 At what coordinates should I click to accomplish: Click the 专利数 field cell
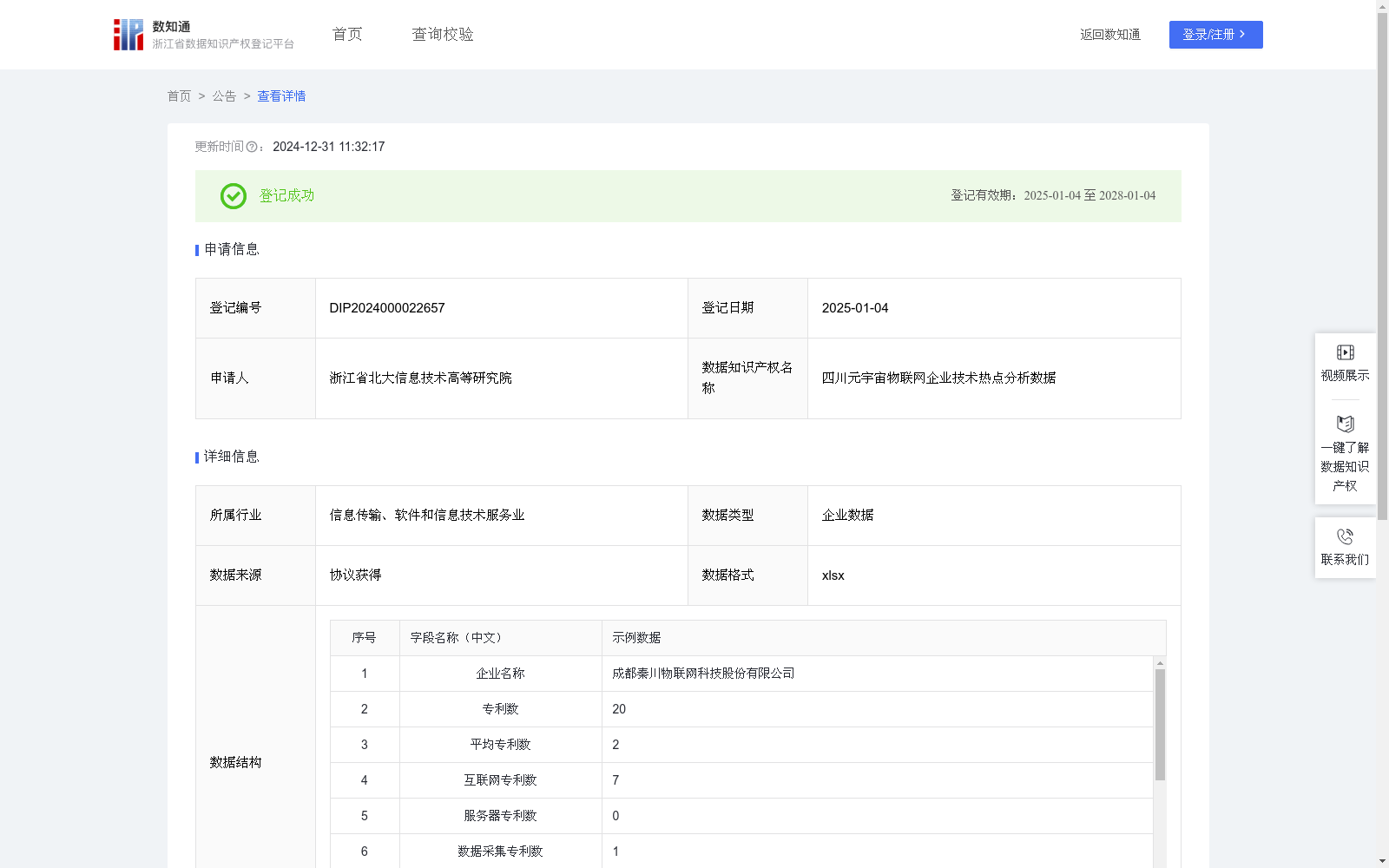click(501, 709)
